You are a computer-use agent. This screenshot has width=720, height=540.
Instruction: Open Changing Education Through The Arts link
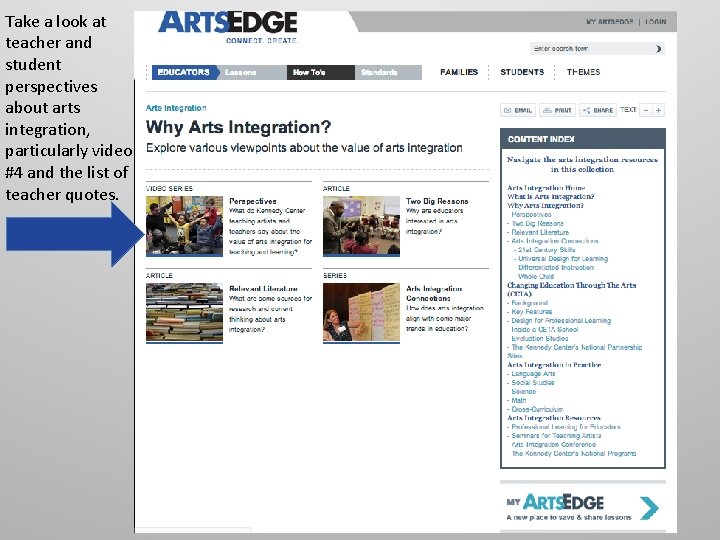click(571, 289)
